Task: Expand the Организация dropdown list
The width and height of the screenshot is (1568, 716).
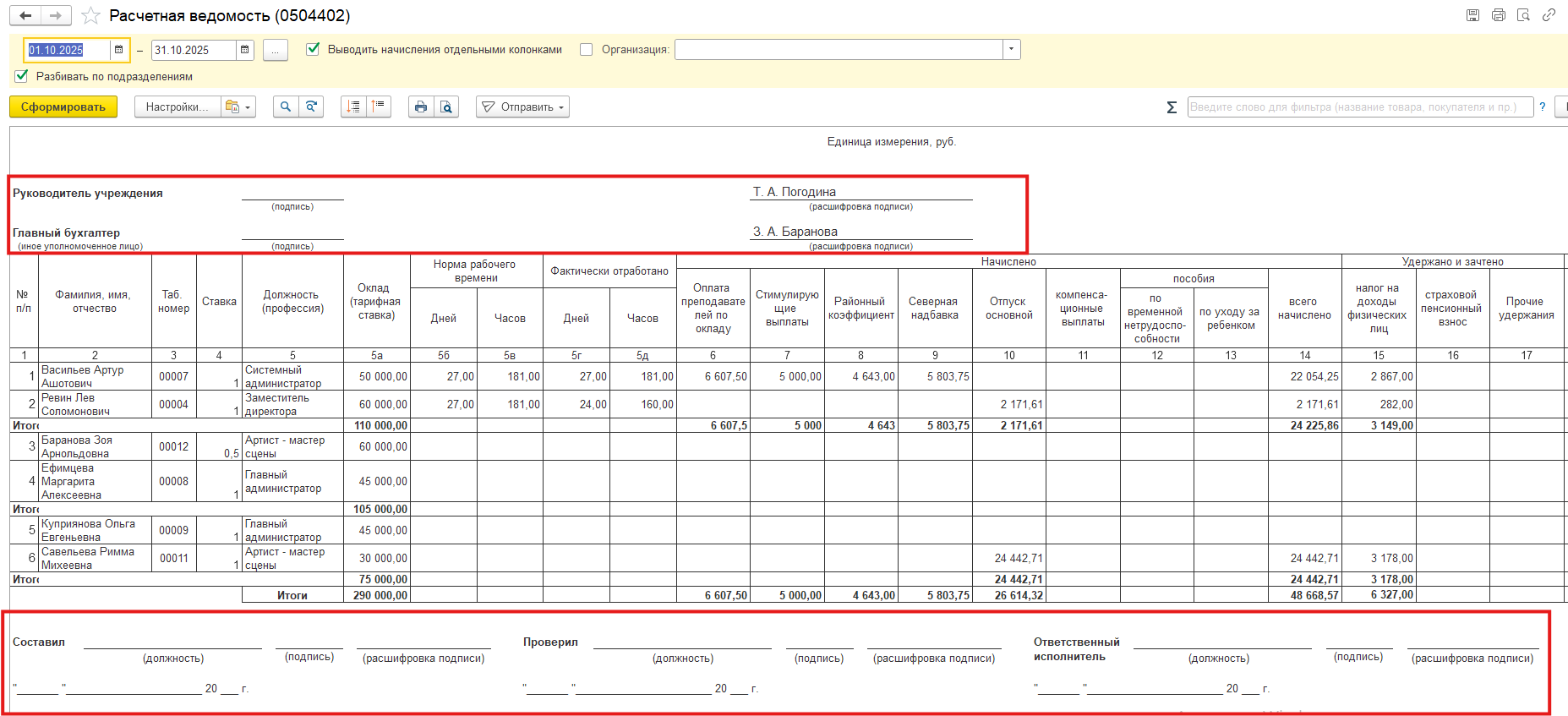Action: click(1012, 50)
